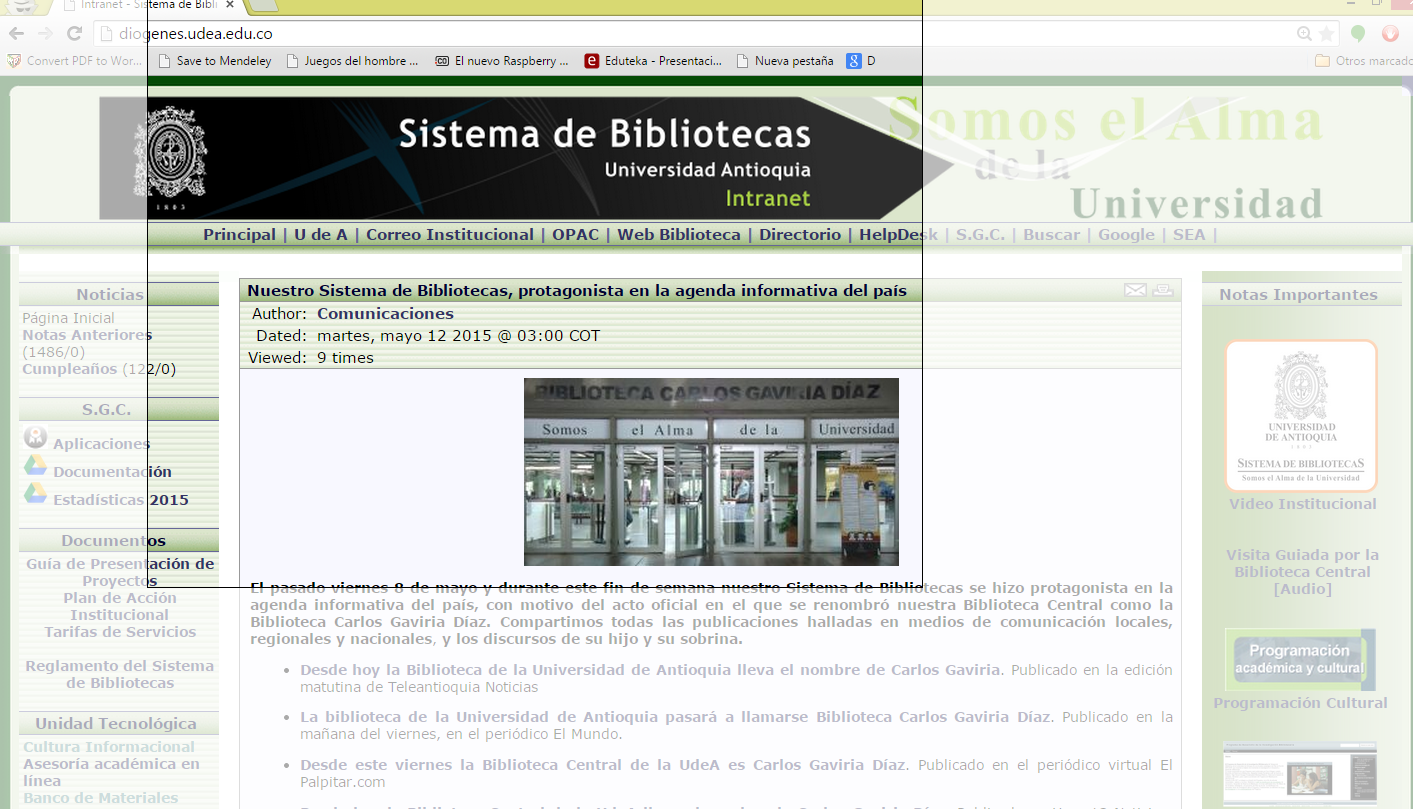Open the Save to Mendeley bookmark

(x=215, y=61)
